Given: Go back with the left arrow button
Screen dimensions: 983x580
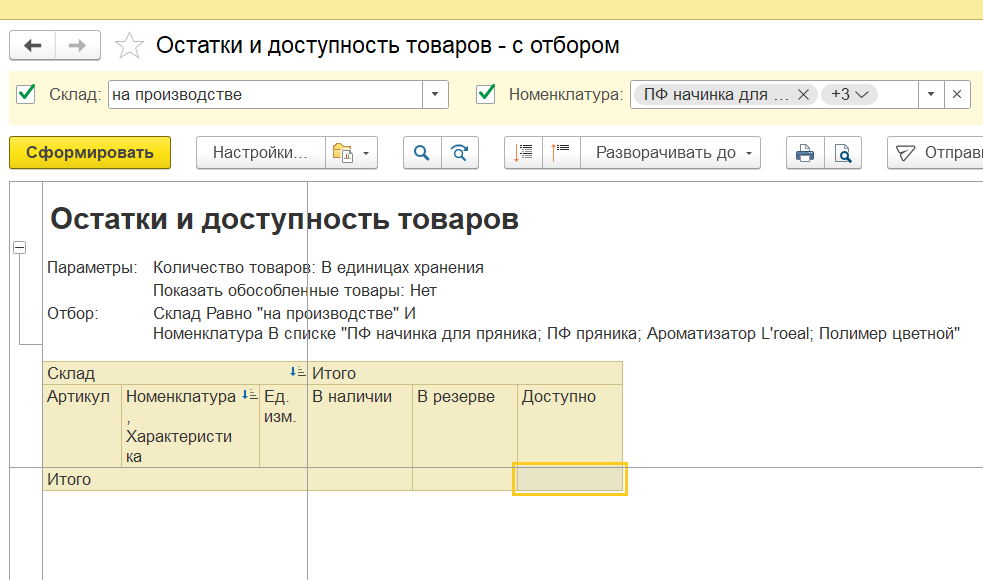Looking at the screenshot, I should coord(33,46).
